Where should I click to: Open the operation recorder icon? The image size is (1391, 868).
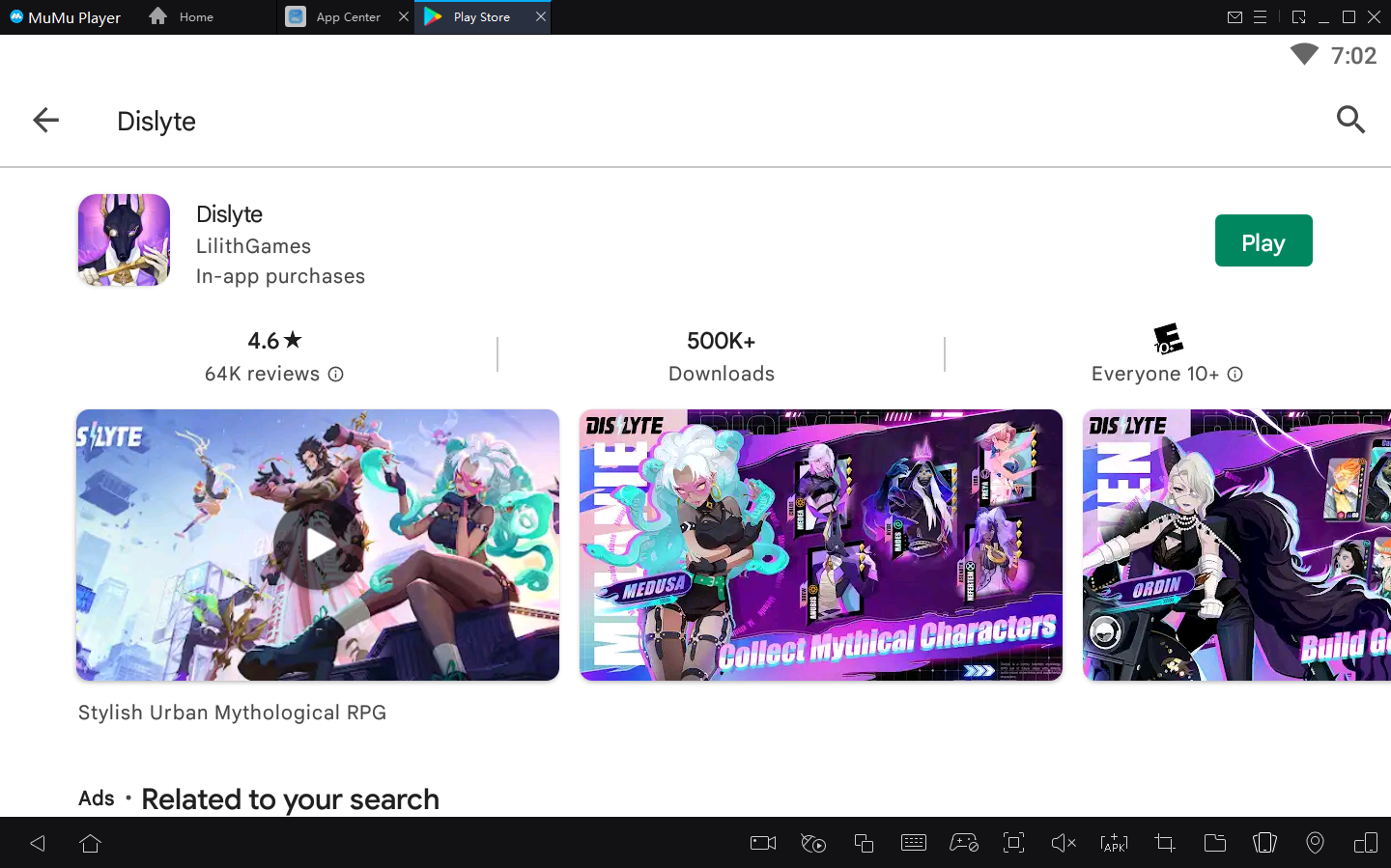[x=813, y=843]
